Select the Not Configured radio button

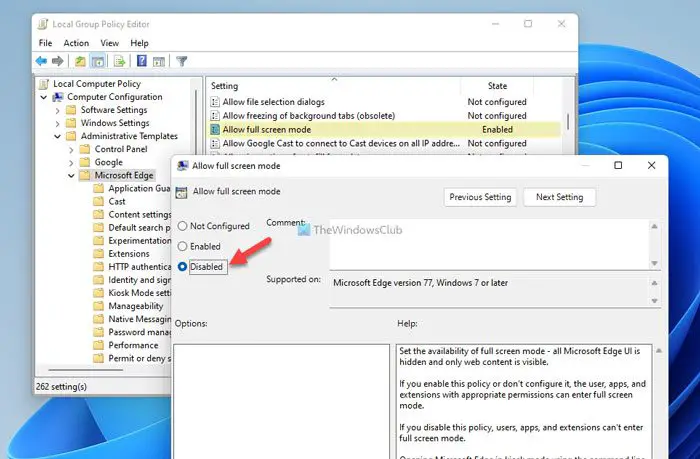point(182,226)
